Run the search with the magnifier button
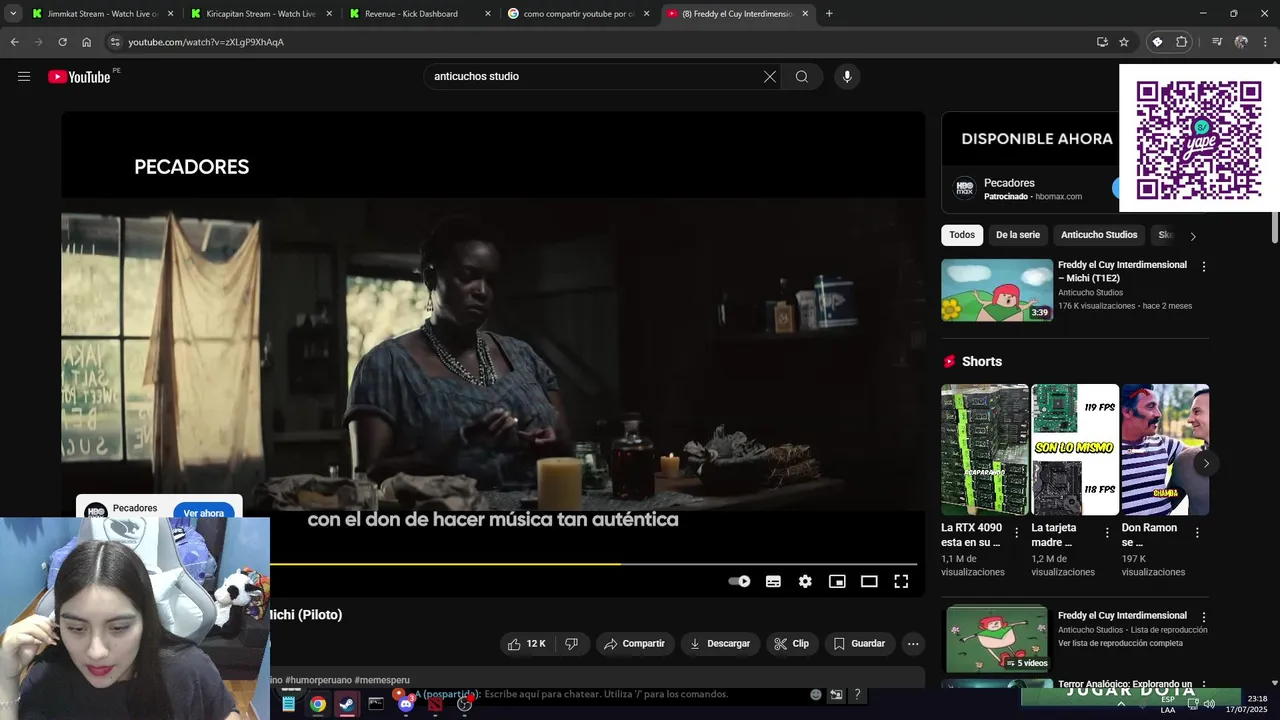Image resolution: width=1280 pixels, height=720 pixels. click(x=802, y=77)
